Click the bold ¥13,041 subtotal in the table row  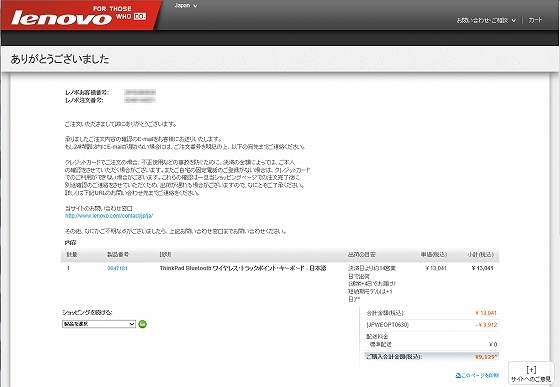click(482, 268)
